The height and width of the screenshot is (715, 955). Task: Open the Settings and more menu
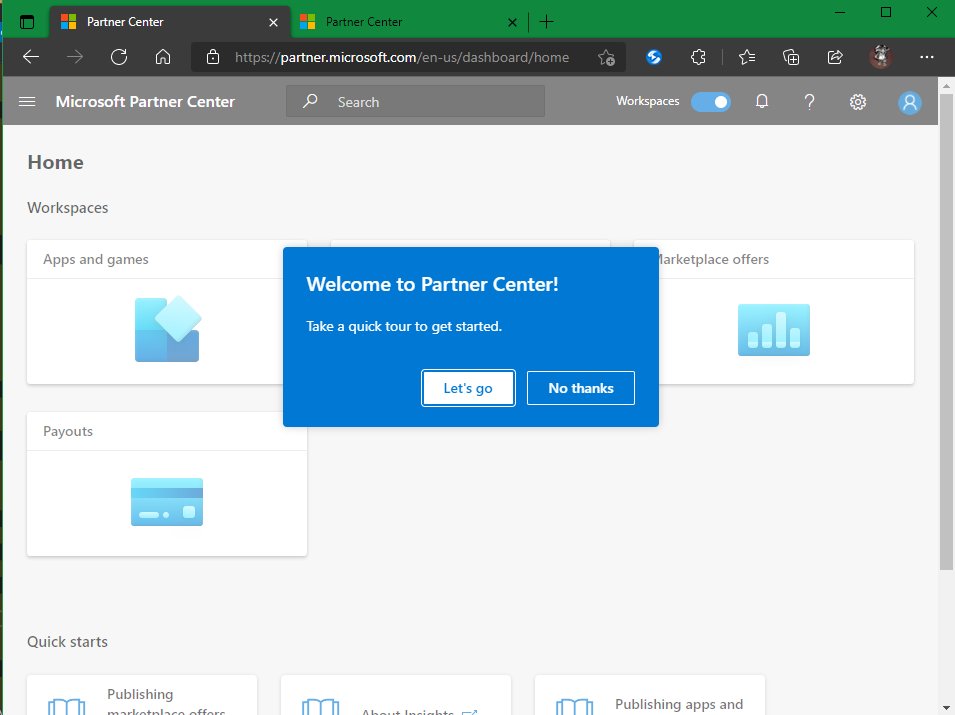point(927,57)
